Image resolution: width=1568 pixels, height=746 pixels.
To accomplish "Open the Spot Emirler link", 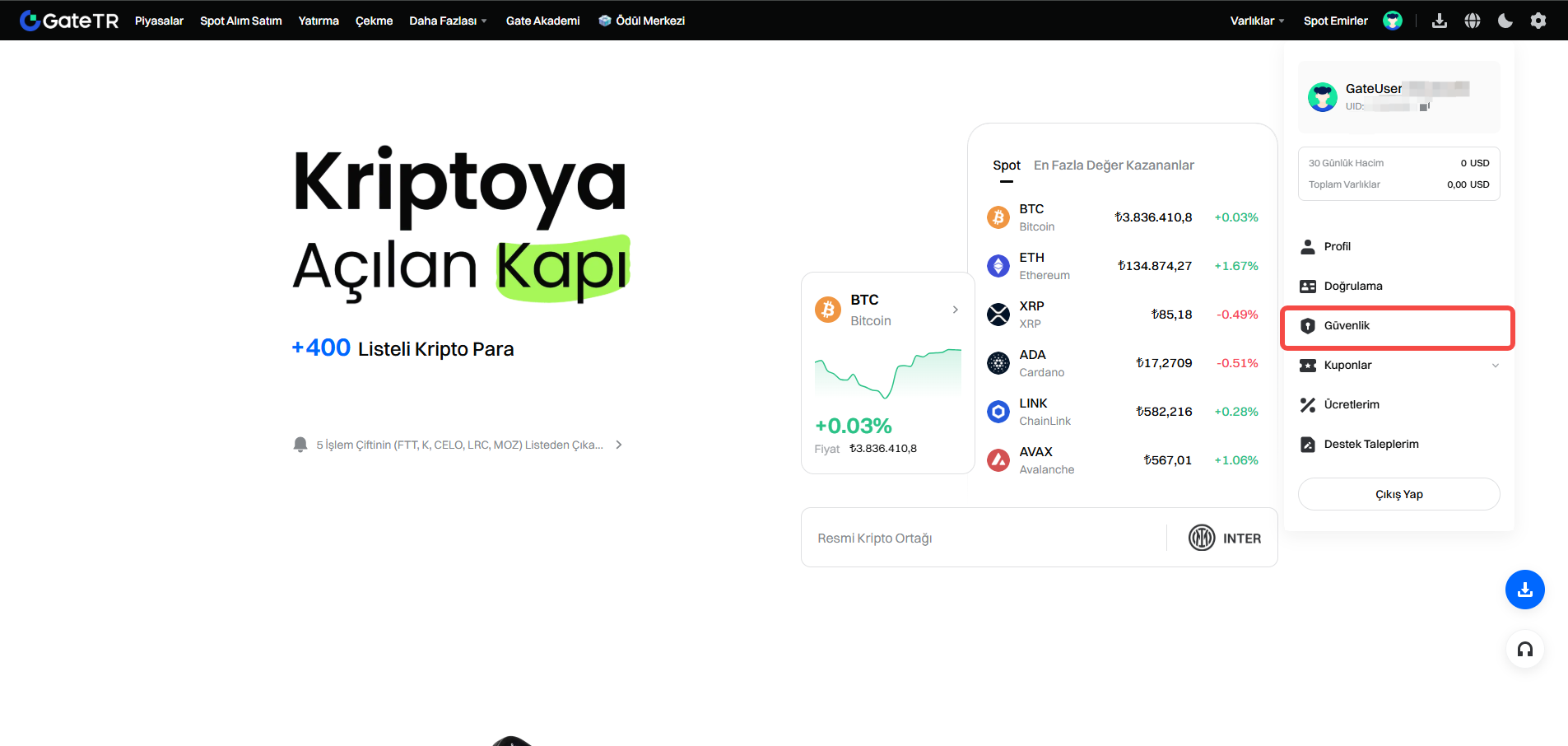I will (1335, 21).
